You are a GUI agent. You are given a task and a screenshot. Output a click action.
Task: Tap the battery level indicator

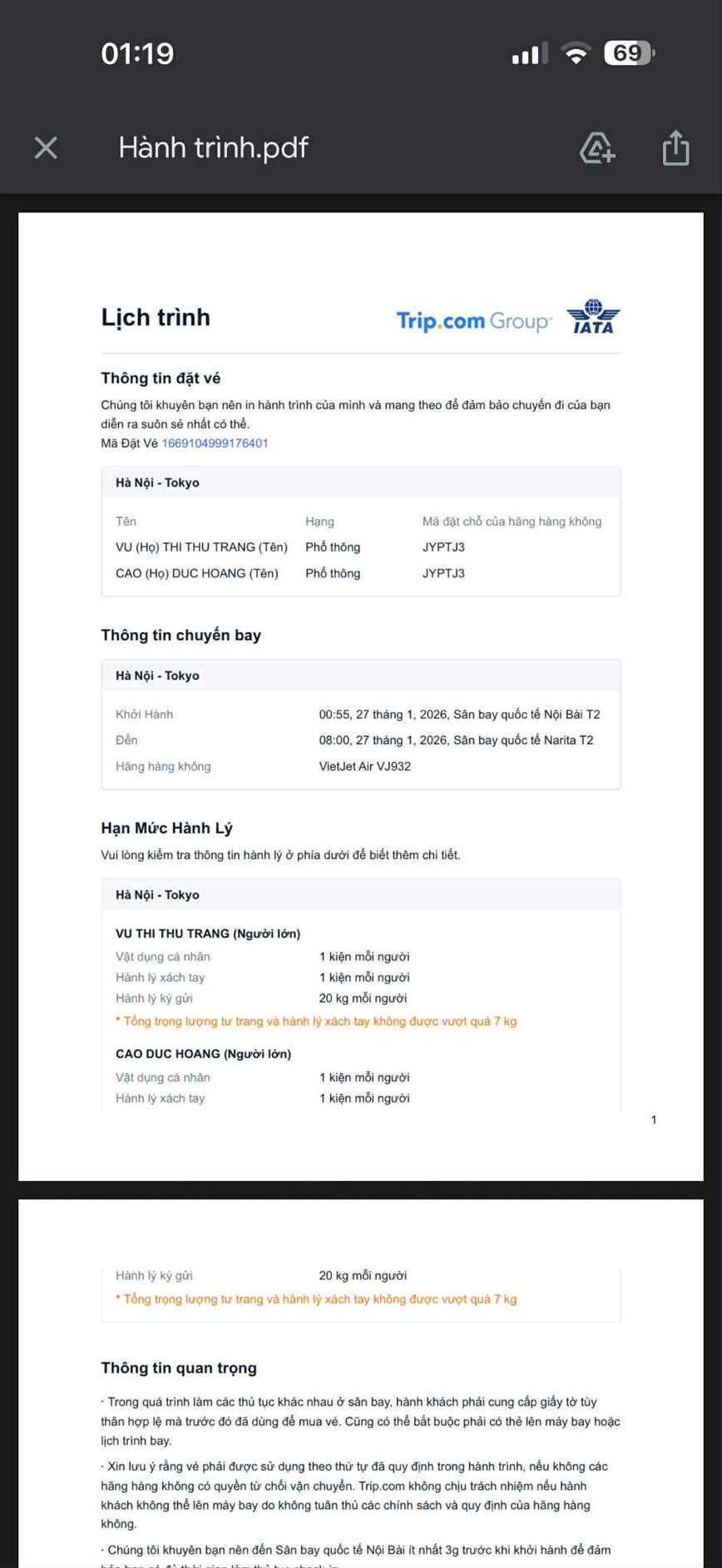pyautogui.click(x=629, y=53)
